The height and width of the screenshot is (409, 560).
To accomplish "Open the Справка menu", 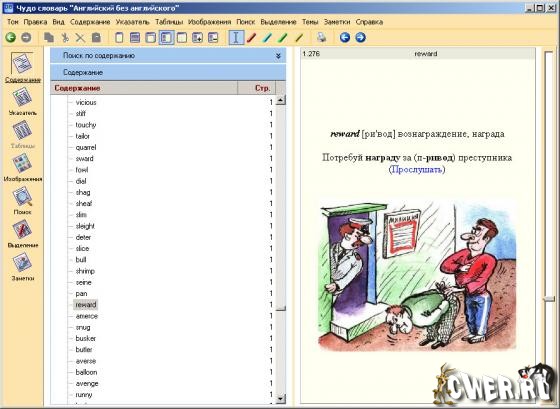I will [x=369, y=22].
